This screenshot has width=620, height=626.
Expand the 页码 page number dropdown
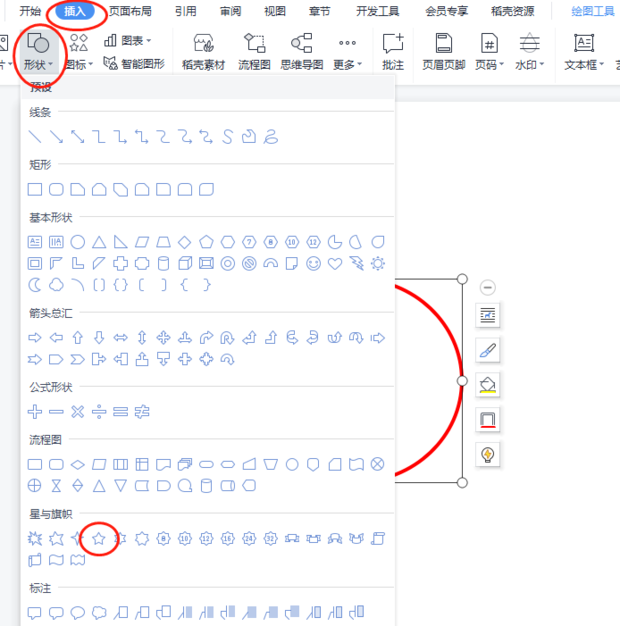[x=489, y=52]
